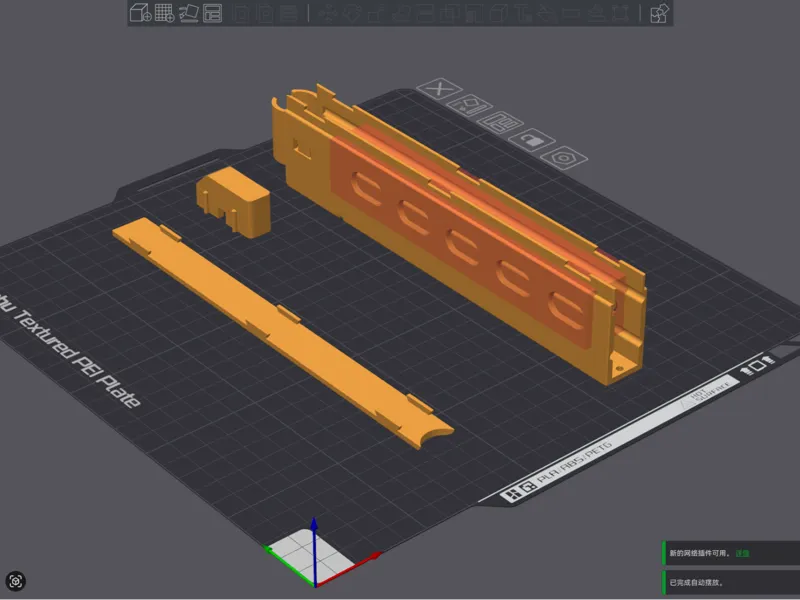Click the Arrange all objects icon
800x600 pixels.
pyautogui.click(x=212, y=13)
